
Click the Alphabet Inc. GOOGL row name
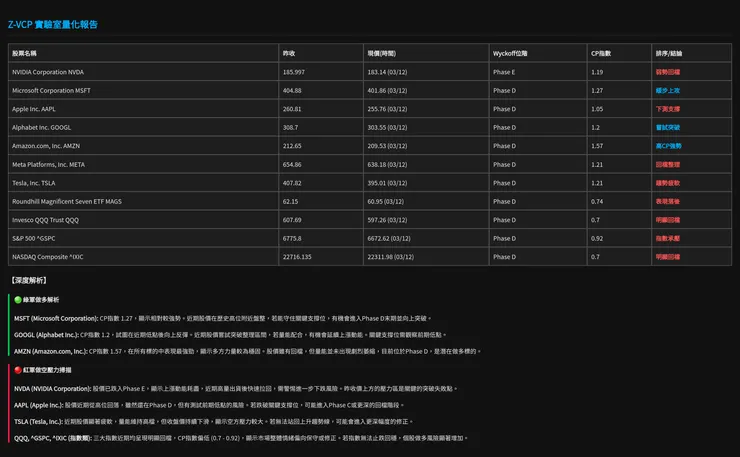tap(42, 127)
